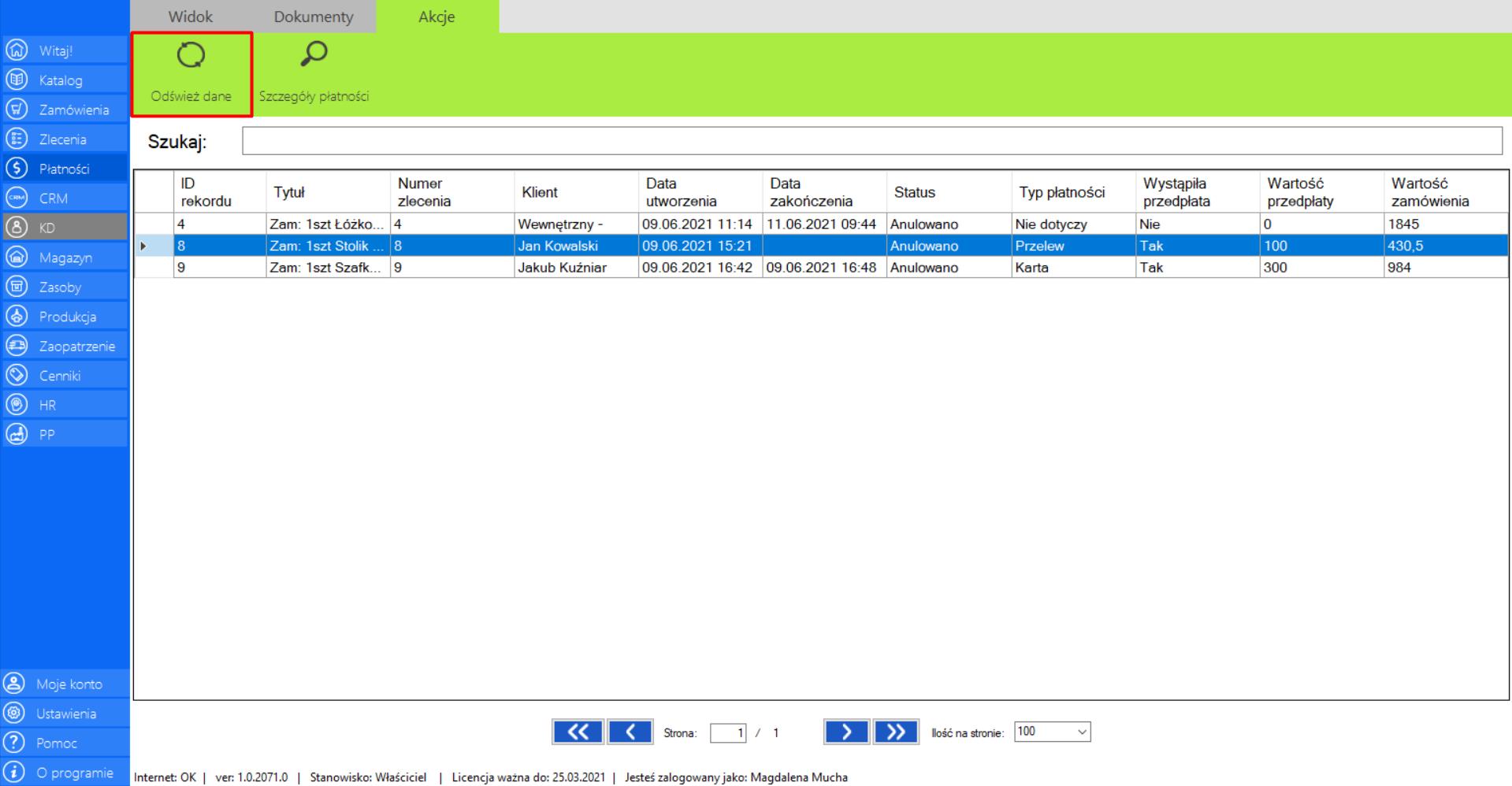The image size is (1512, 786).
Task: Select the Akcje tab
Action: 437,17
